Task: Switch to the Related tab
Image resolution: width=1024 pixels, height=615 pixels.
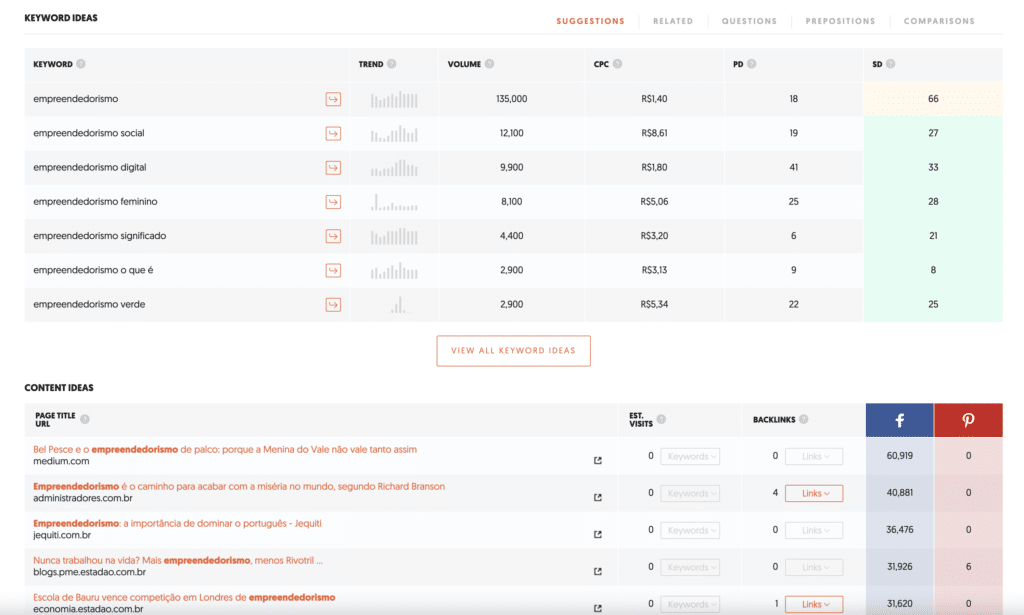Action: point(673,21)
